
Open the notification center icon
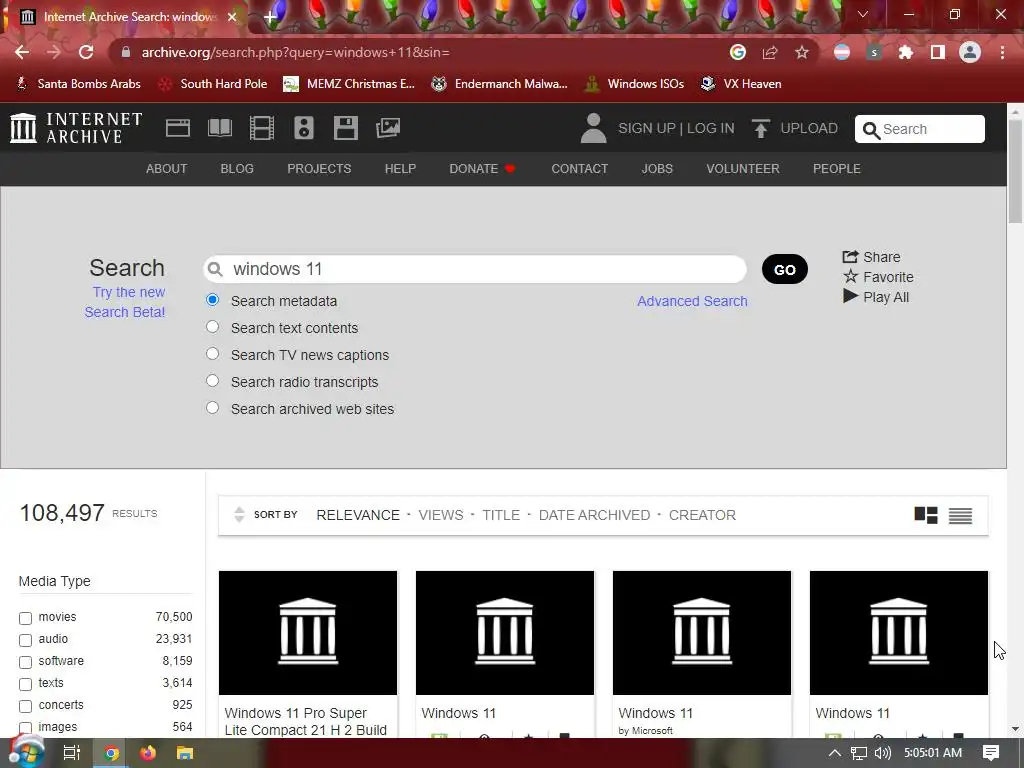click(991, 753)
